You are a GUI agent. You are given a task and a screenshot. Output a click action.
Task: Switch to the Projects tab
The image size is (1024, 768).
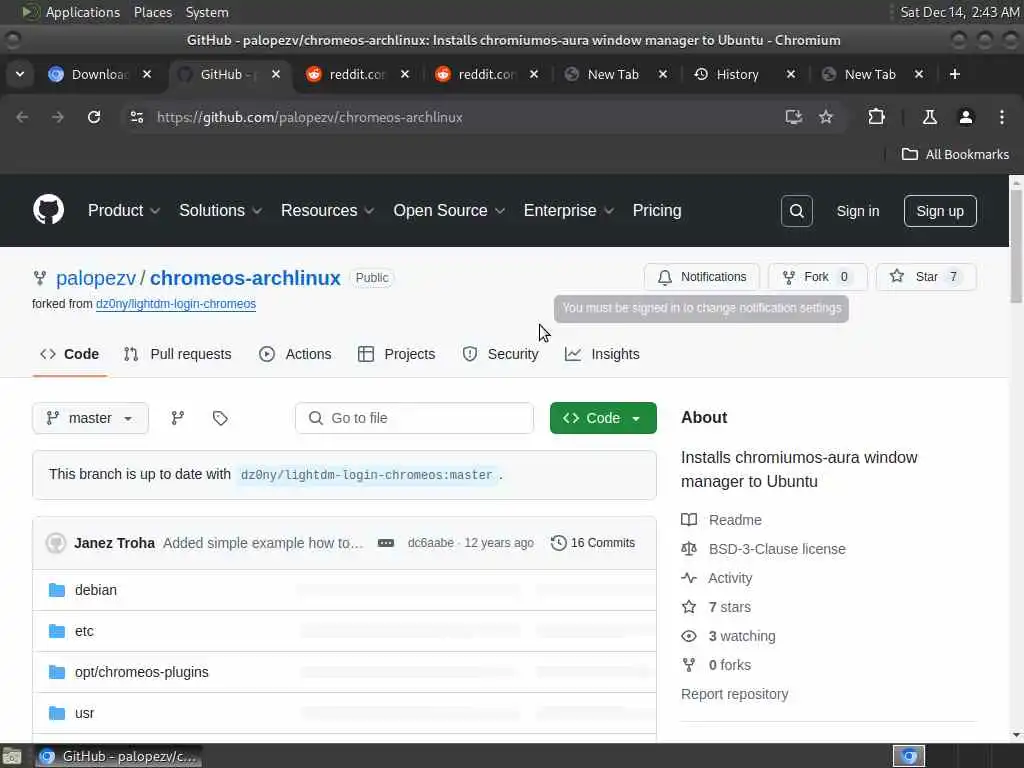tap(396, 354)
